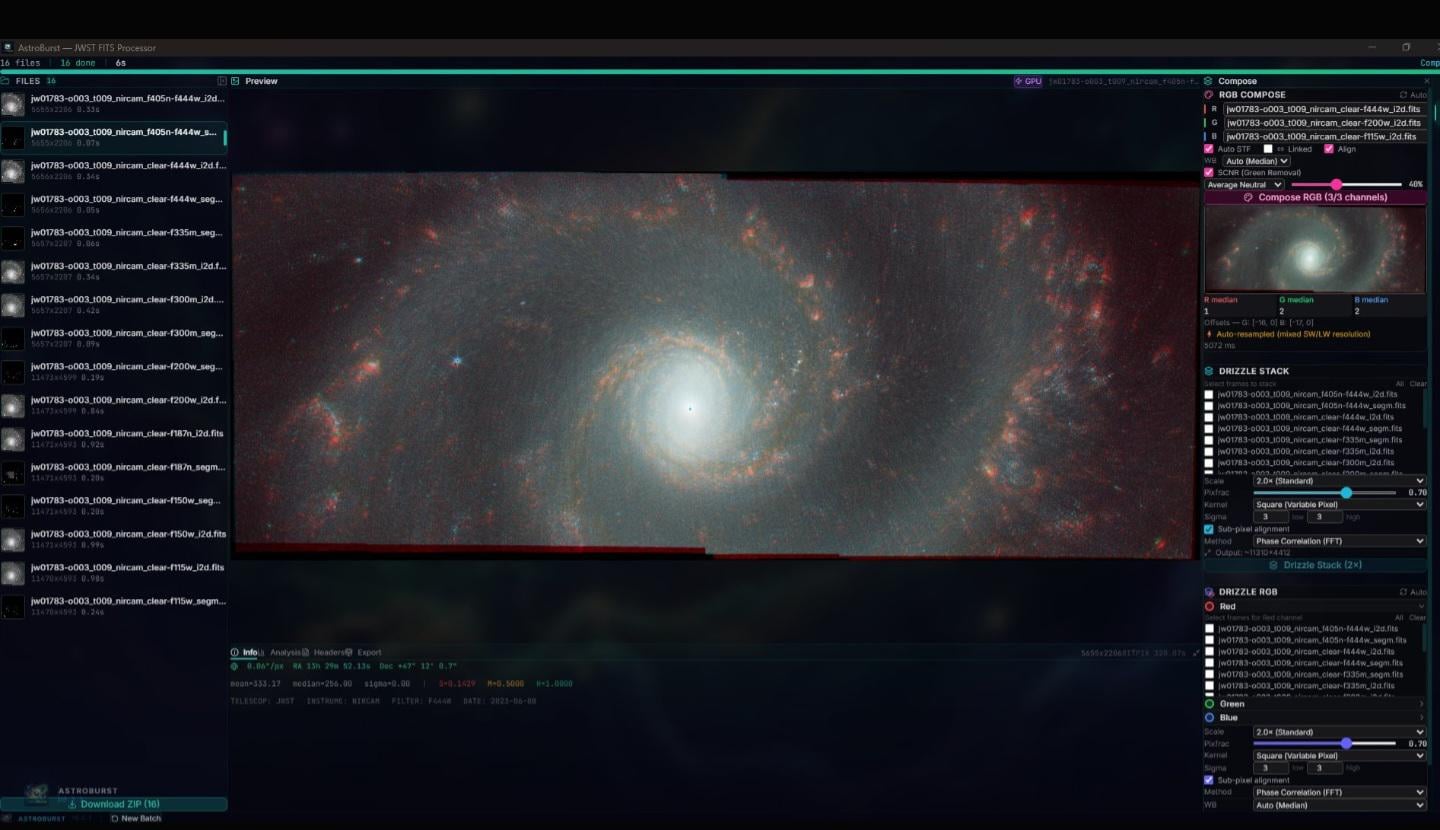Click the Files panel collapse icon
1440x830 pixels.
pos(222,81)
